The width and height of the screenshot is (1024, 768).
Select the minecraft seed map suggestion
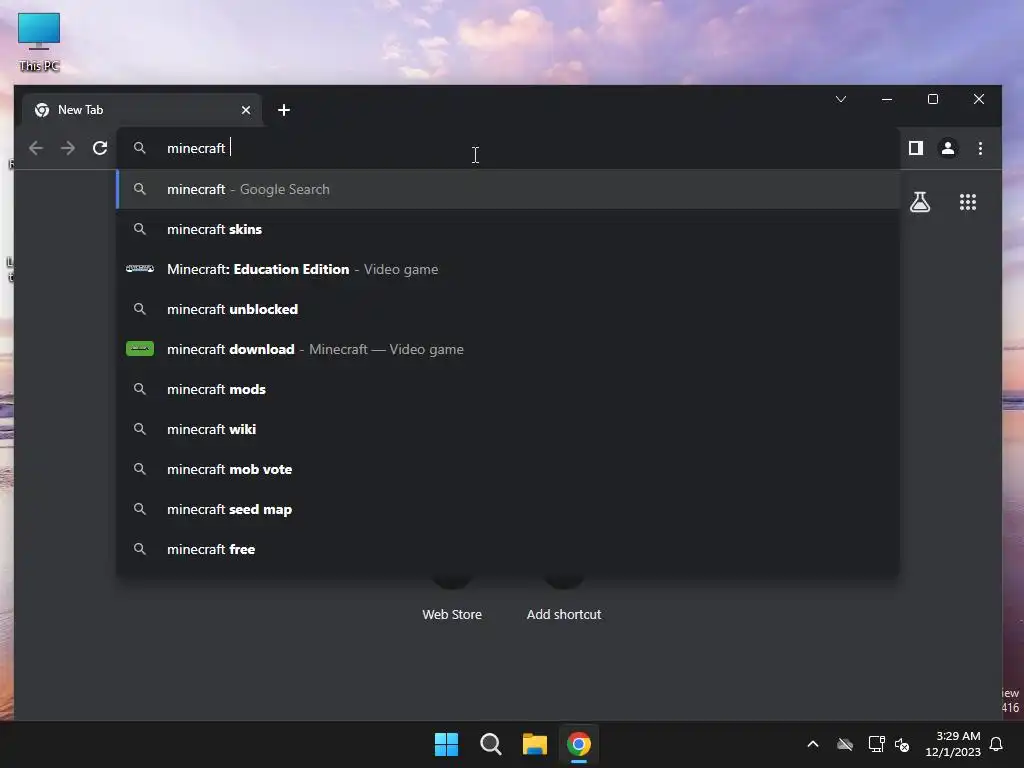(x=508, y=509)
